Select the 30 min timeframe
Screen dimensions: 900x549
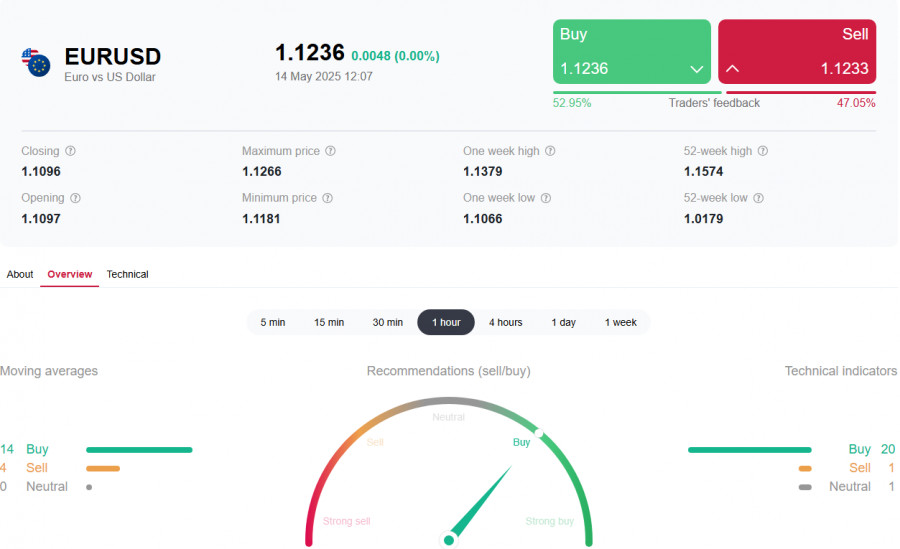click(387, 322)
